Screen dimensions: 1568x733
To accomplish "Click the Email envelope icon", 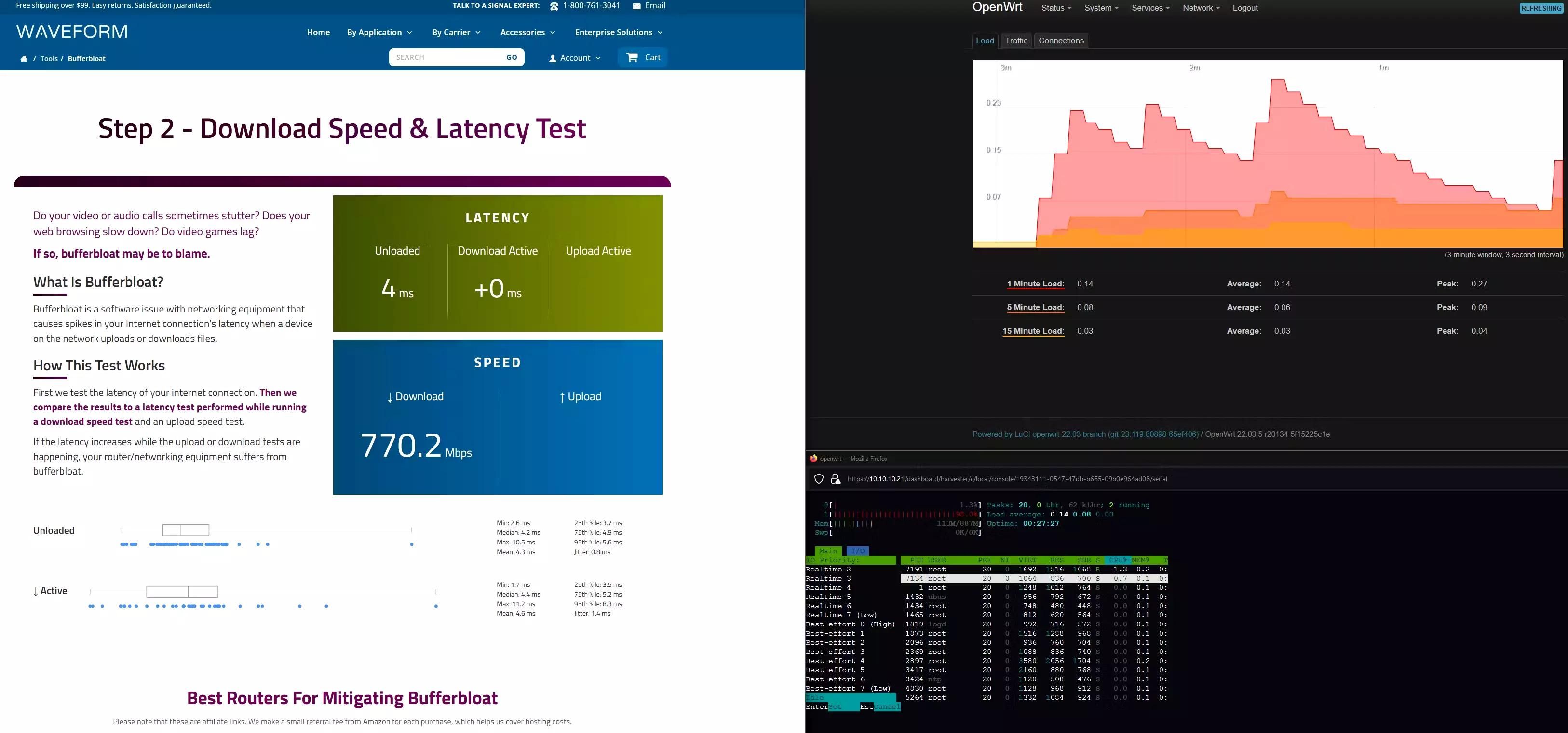I will pyautogui.click(x=637, y=5).
